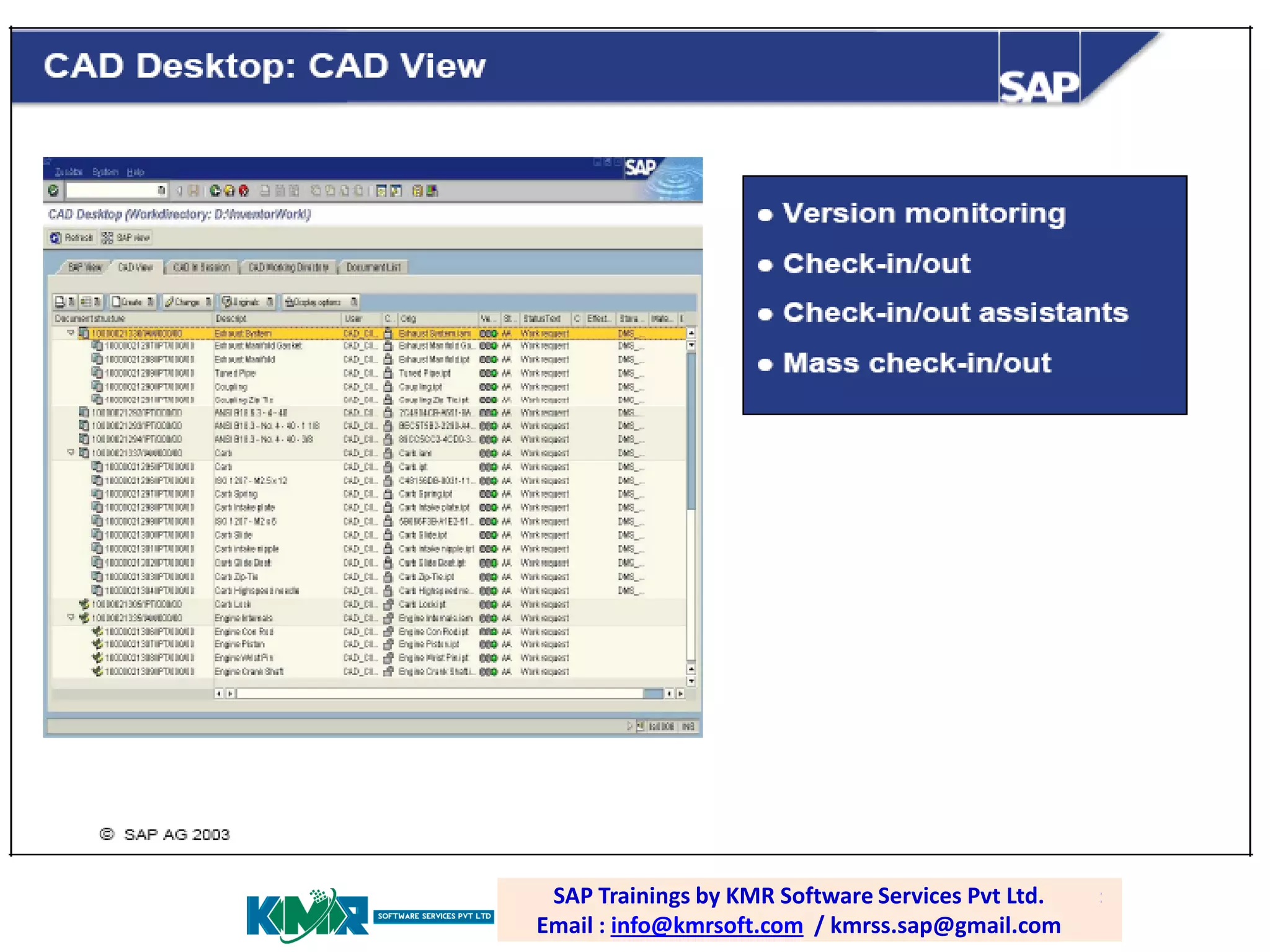
Task: Select the Engine Piston row
Action: point(370,645)
